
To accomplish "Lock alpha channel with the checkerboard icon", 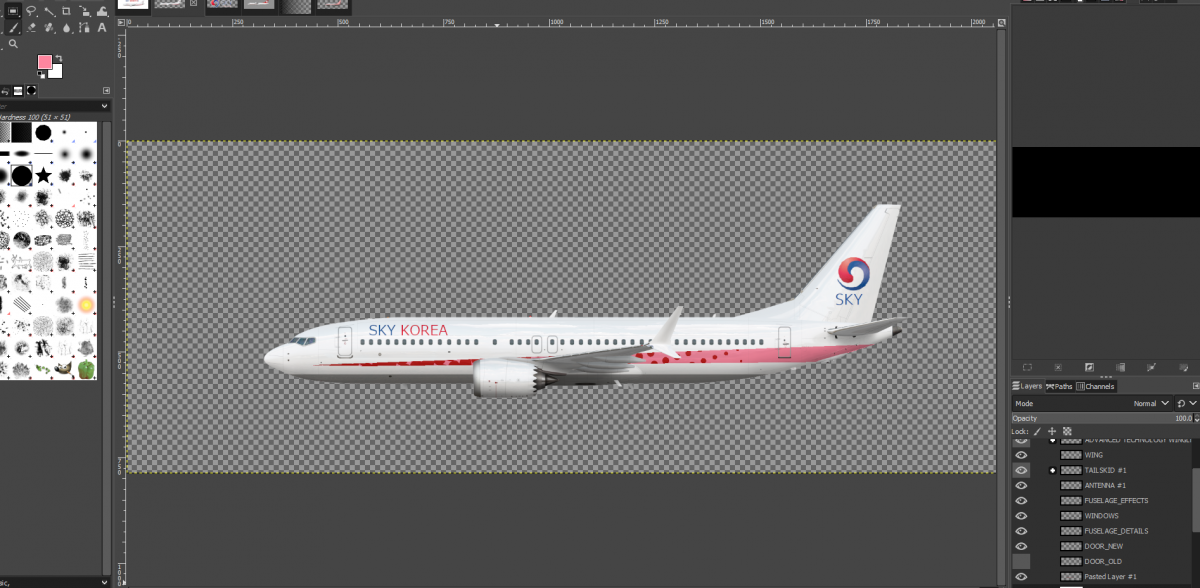I will (x=1067, y=431).
